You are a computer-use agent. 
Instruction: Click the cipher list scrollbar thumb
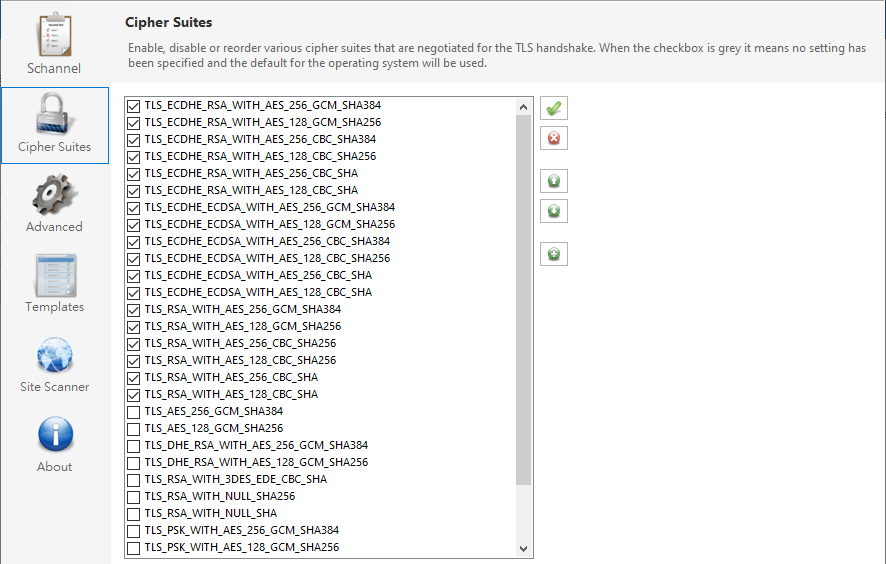point(523,300)
